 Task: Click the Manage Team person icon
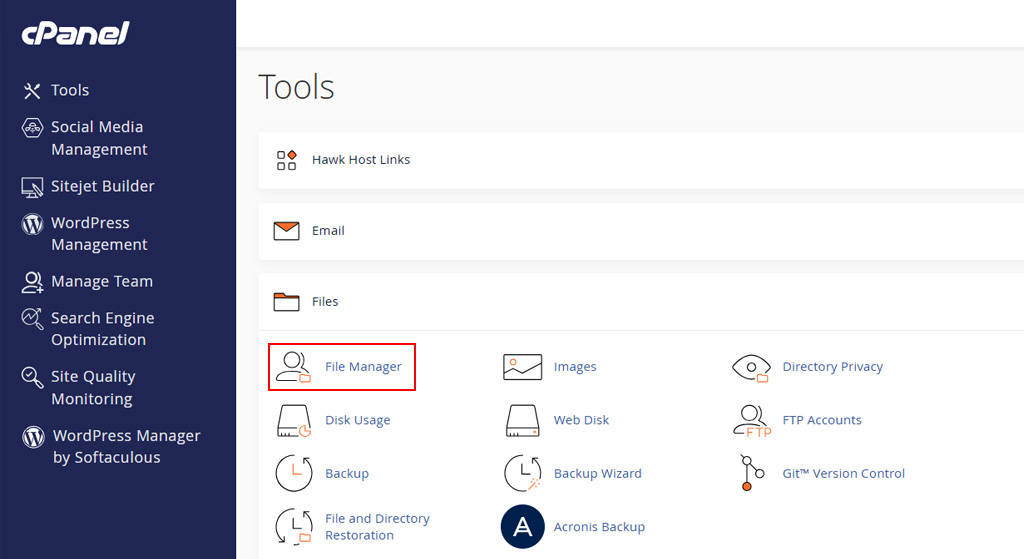click(x=33, y=282)
